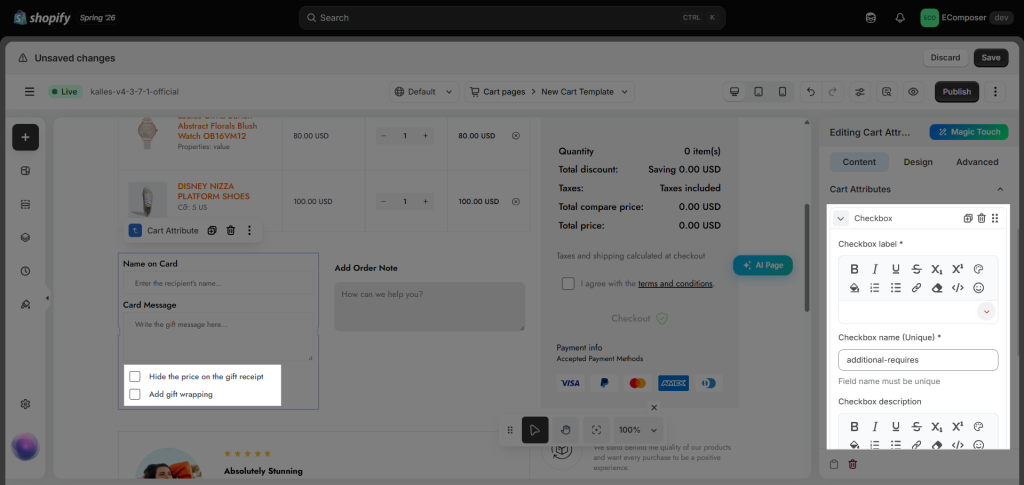Open the settings gear in left sidebar

click(x=25, y=404)
